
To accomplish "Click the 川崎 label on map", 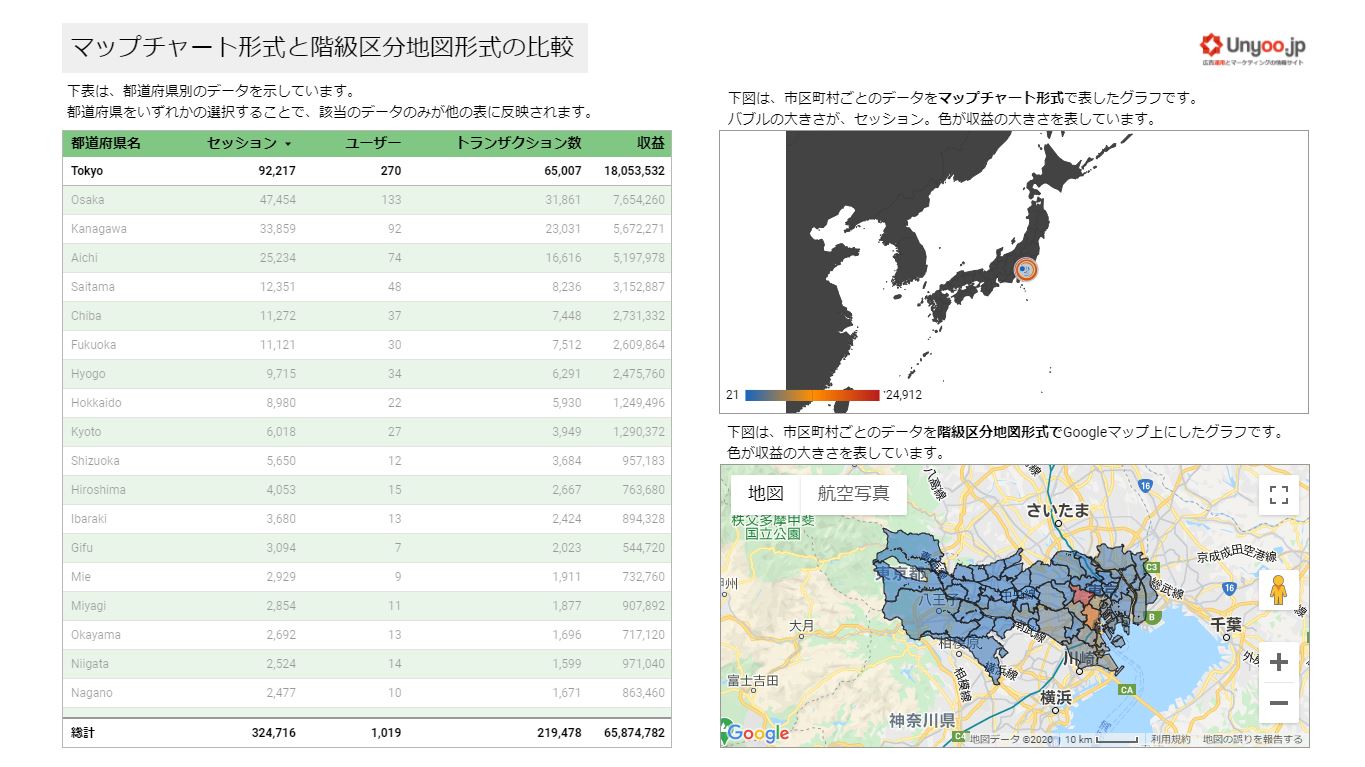I will coord(1079,659).
